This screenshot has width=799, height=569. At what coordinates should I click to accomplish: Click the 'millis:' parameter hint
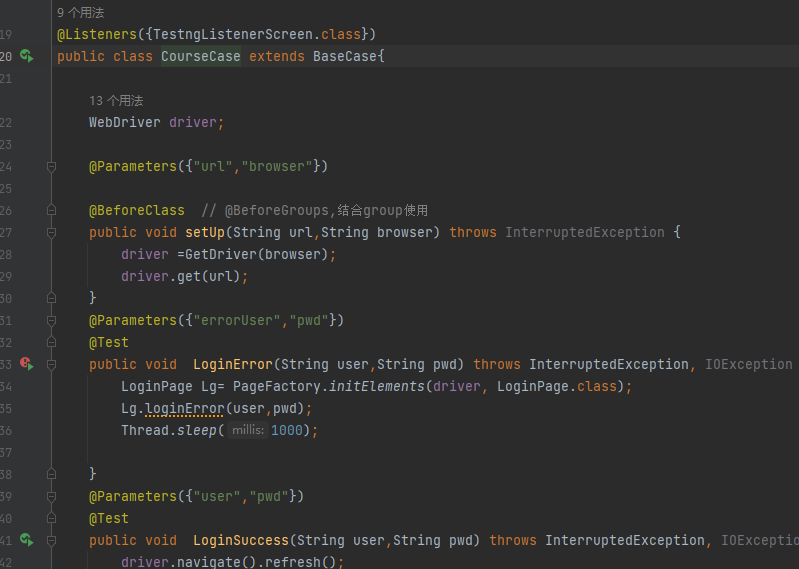pyautogui.click(x=248, y=430)
